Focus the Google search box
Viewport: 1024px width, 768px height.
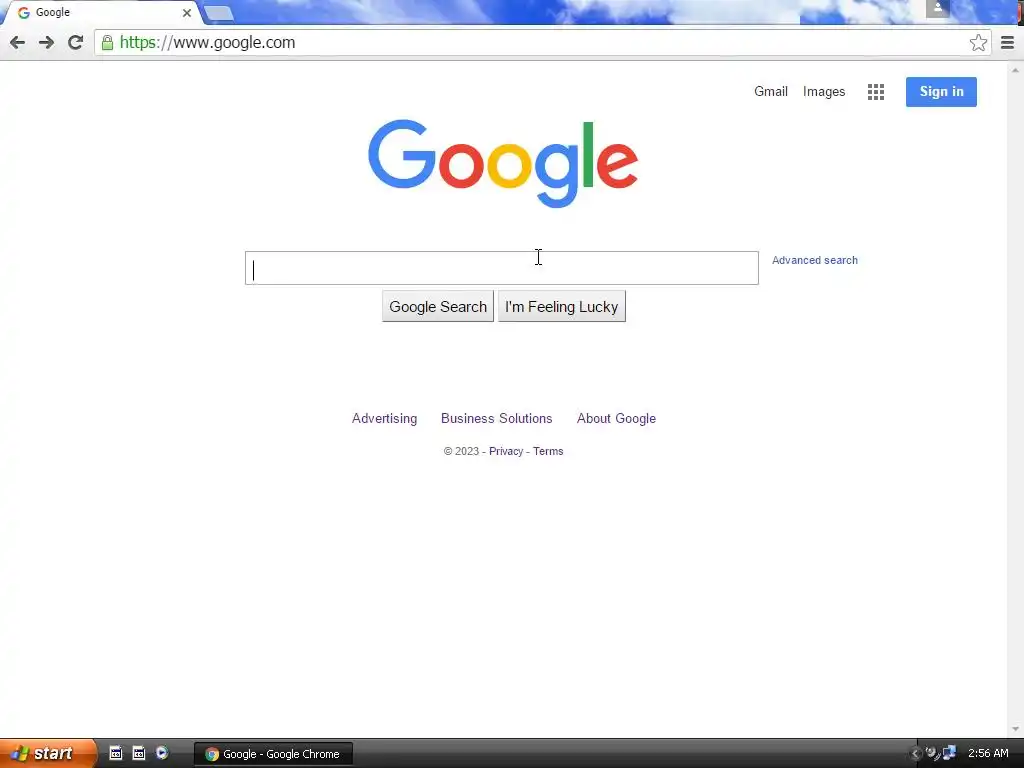tap(502, 268)
